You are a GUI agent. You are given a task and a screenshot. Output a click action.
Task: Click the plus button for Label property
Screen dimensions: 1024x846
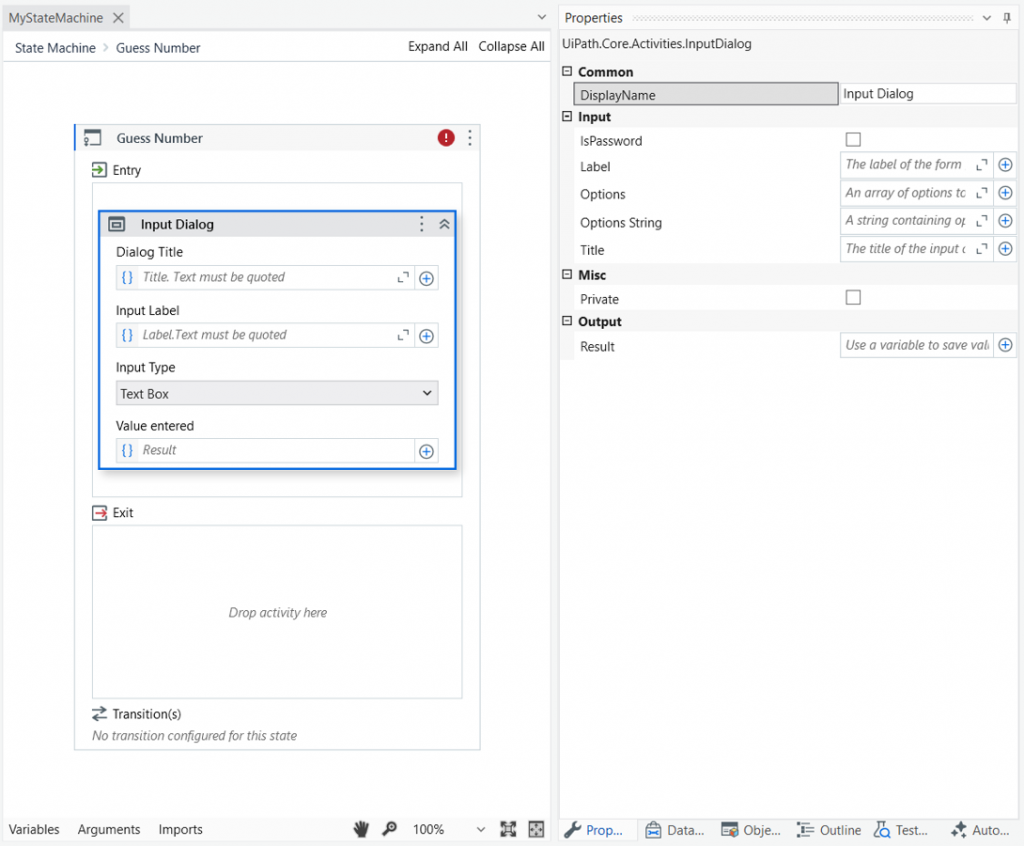1006,165
